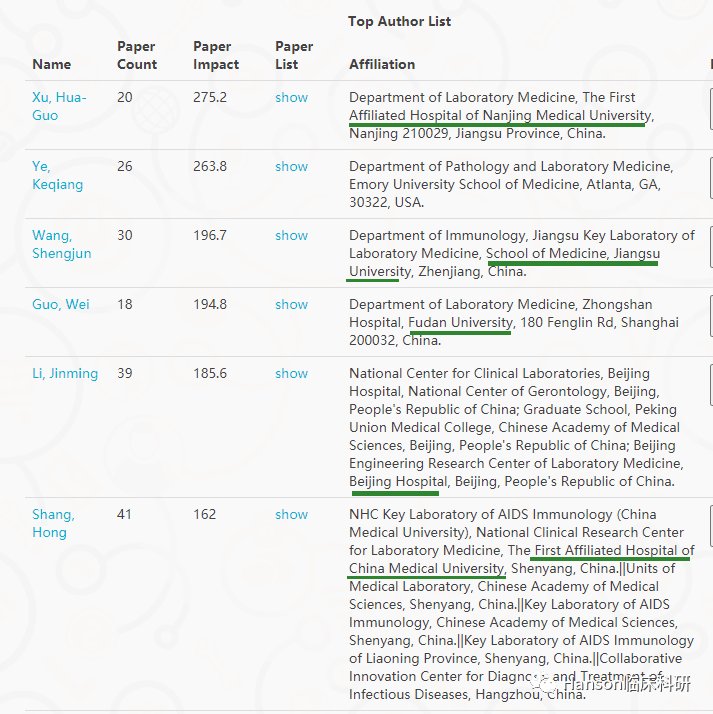Show paper list for Guo, Wei
713x714 pixels.
tap(291, 304)
